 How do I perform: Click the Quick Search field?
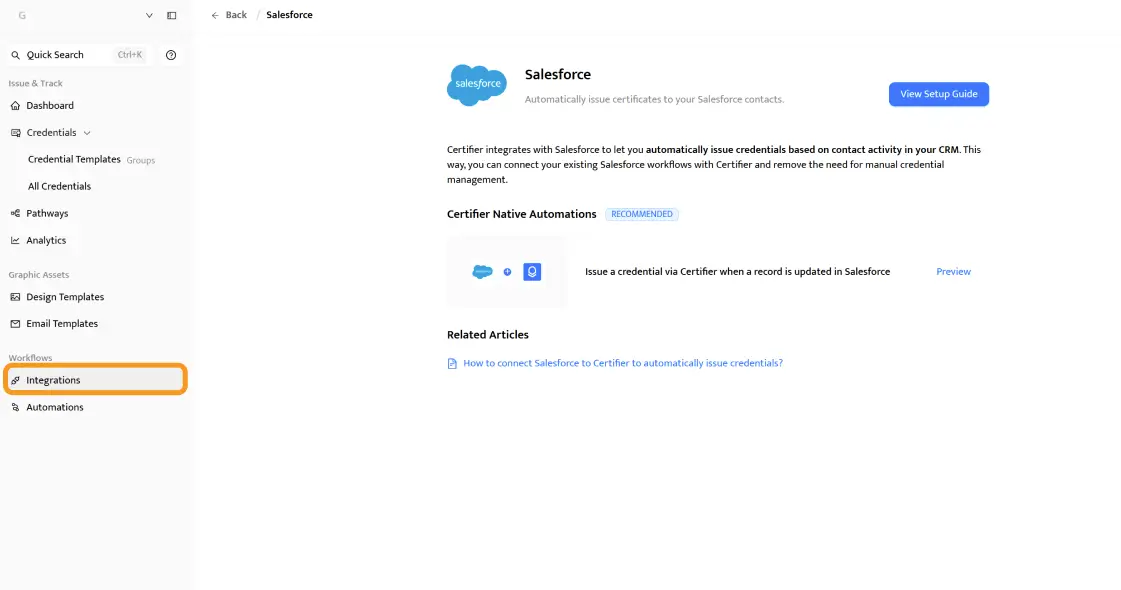click(x=78, y=54)
